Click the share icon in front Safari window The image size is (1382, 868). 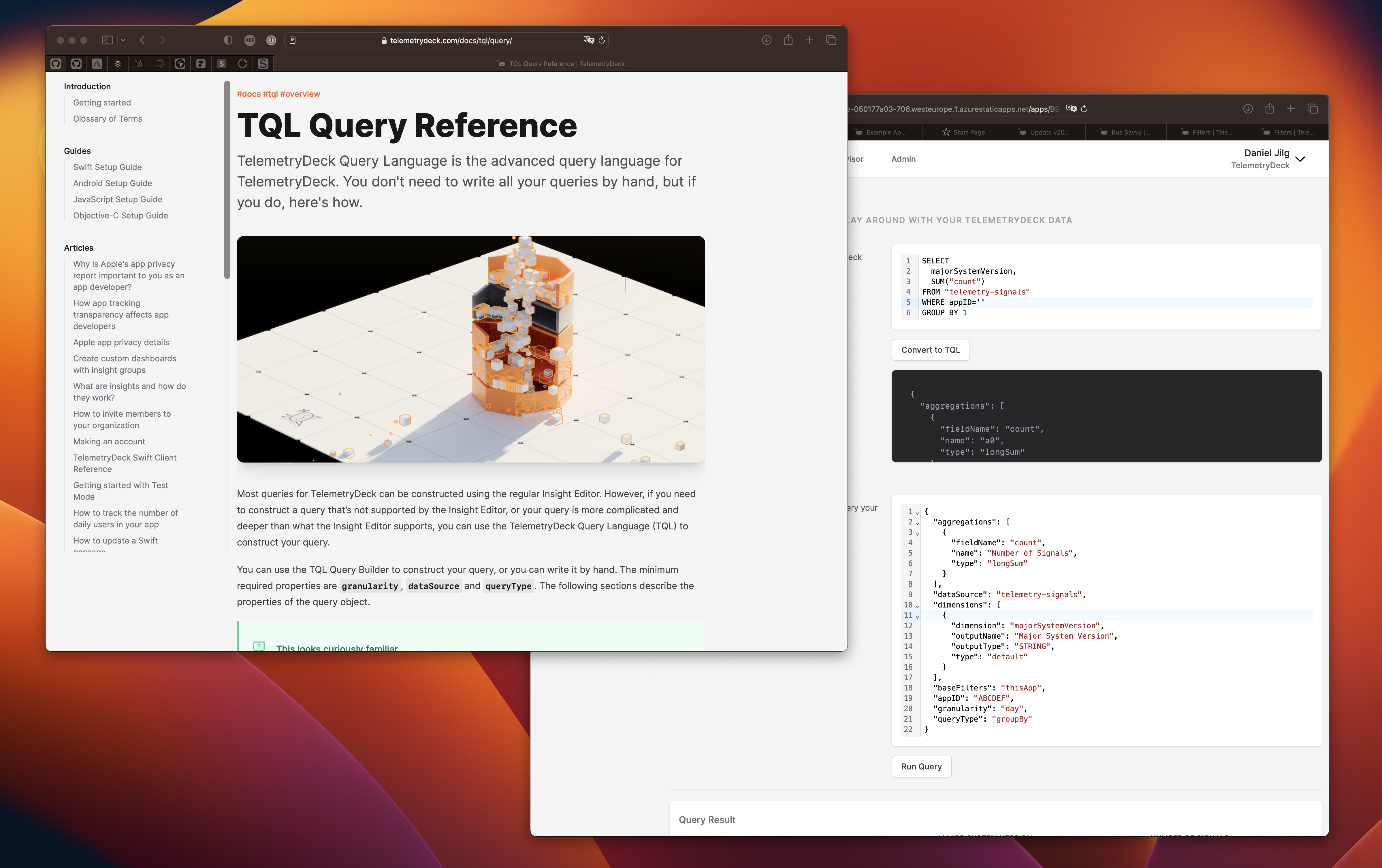[788, 40]
